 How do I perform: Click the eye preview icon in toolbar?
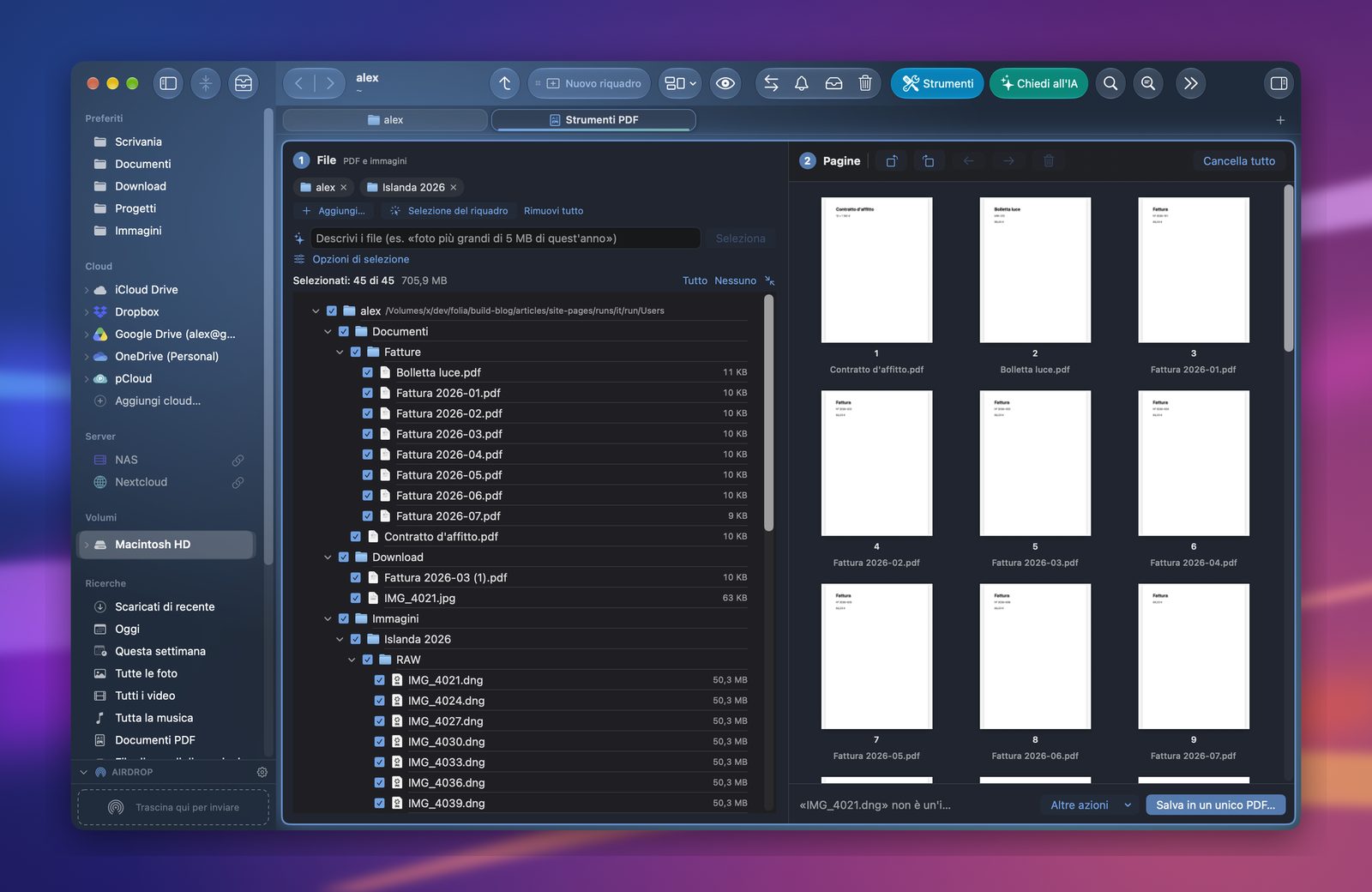(725, 83)
